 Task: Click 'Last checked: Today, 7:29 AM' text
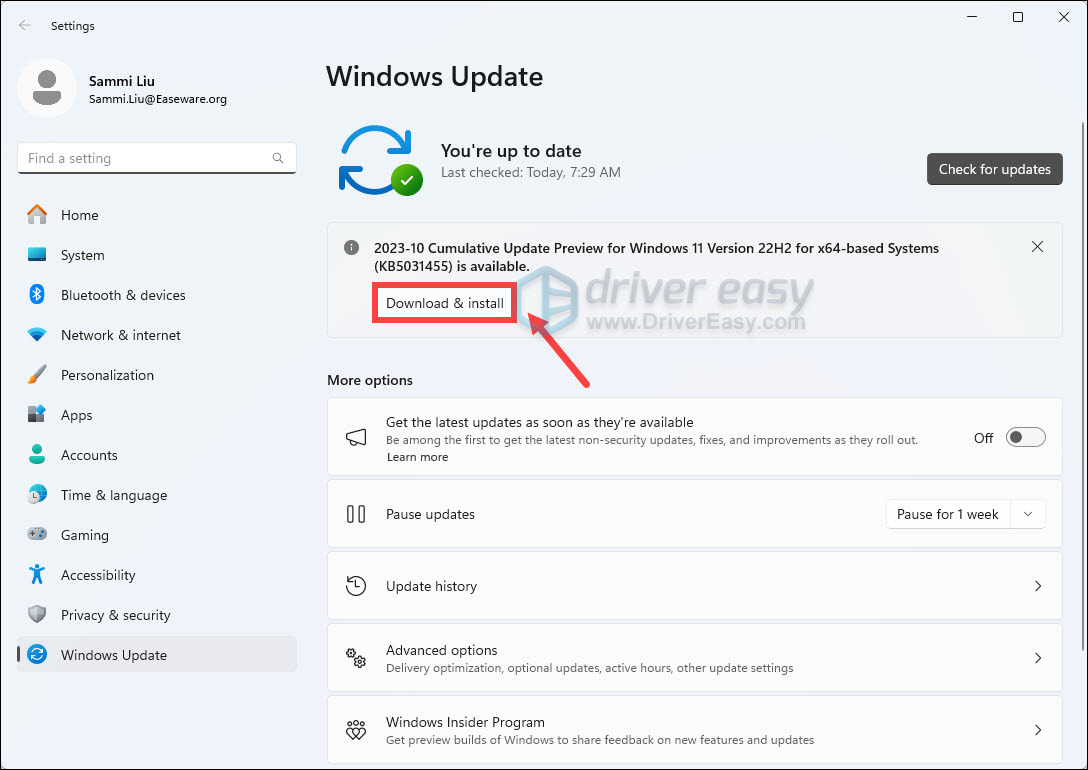pyautogui.click(x=531, y=172)
